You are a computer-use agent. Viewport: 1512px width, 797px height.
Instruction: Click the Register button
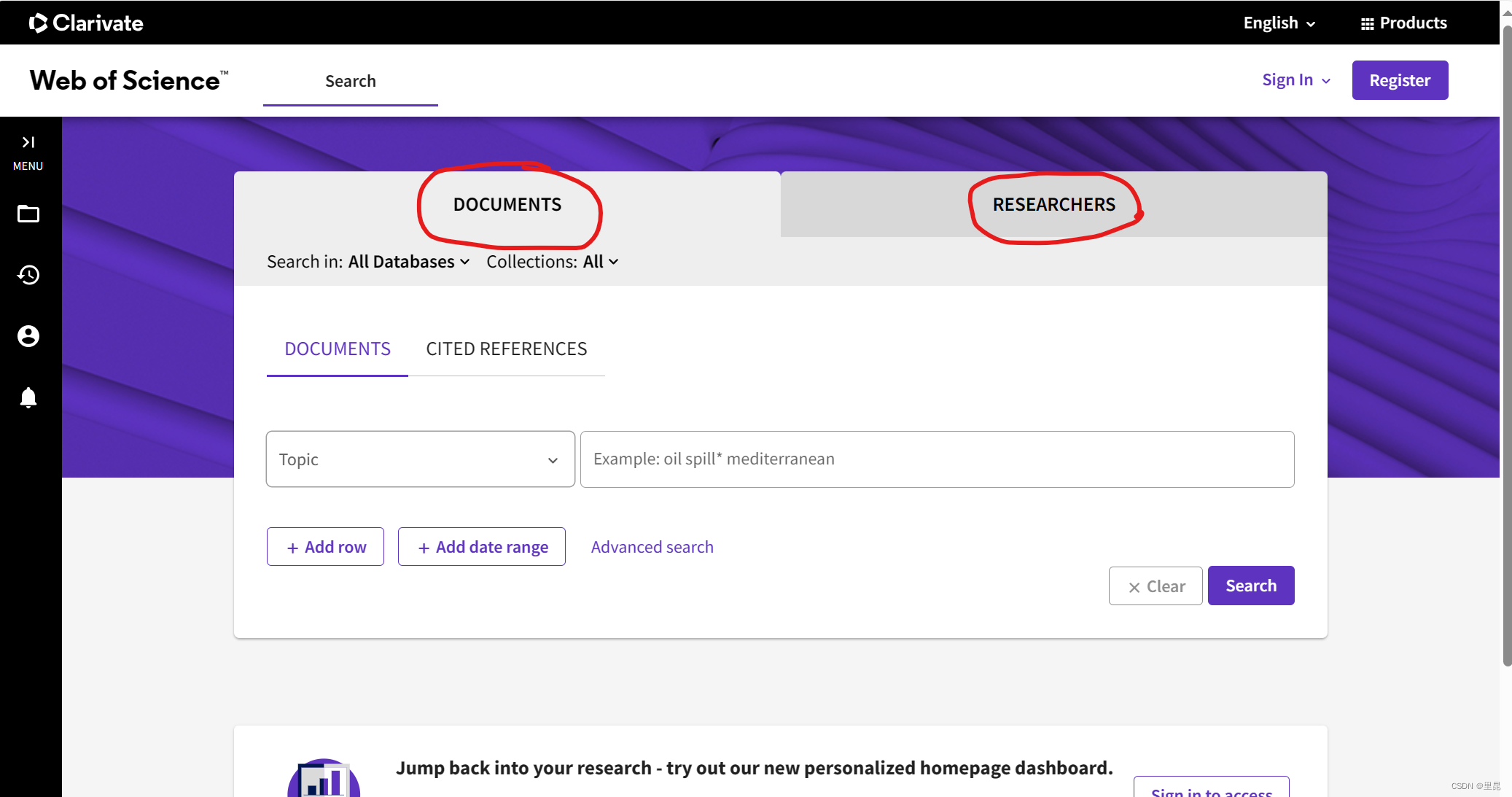[x=1399, y=80]
